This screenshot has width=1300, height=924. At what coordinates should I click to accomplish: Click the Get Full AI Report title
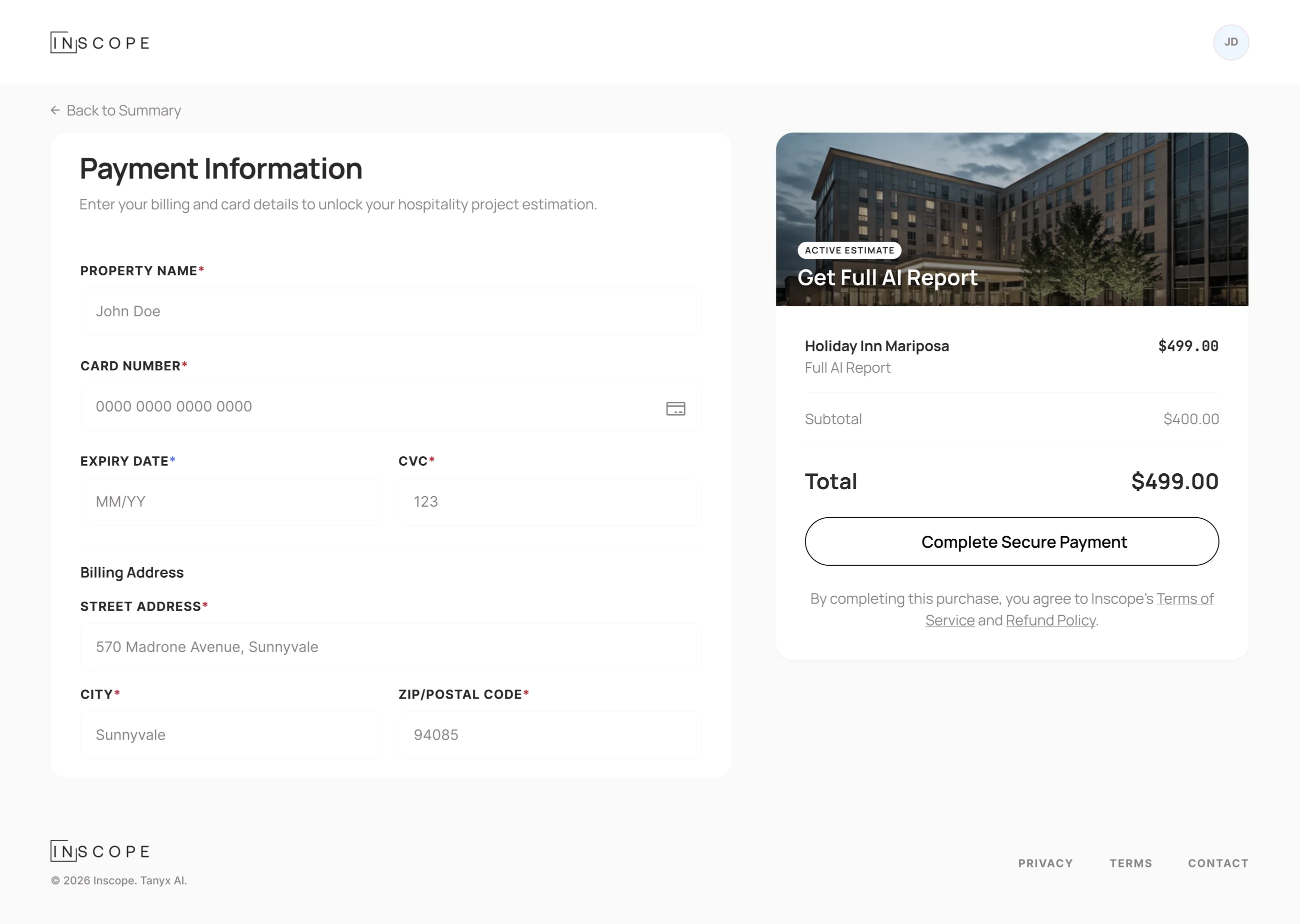(887, 278)
